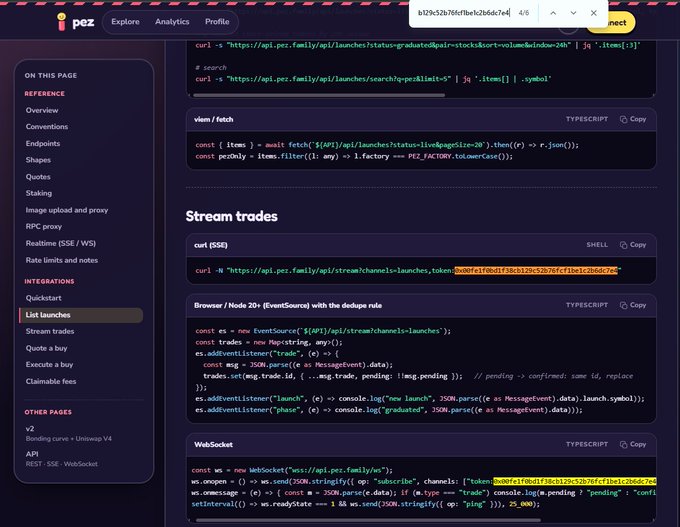Click yellow highlighted token in WebSocket code
680x527 pixels.
(x=575, y=481)
